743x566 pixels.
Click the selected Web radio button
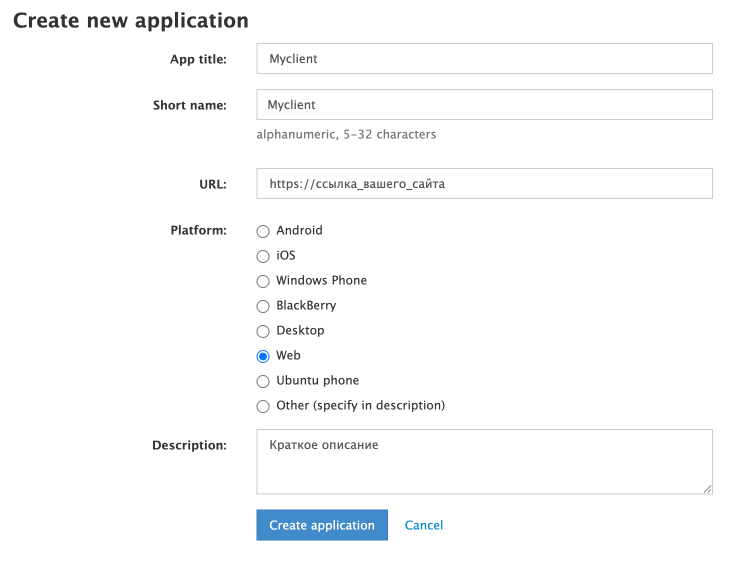263,356
